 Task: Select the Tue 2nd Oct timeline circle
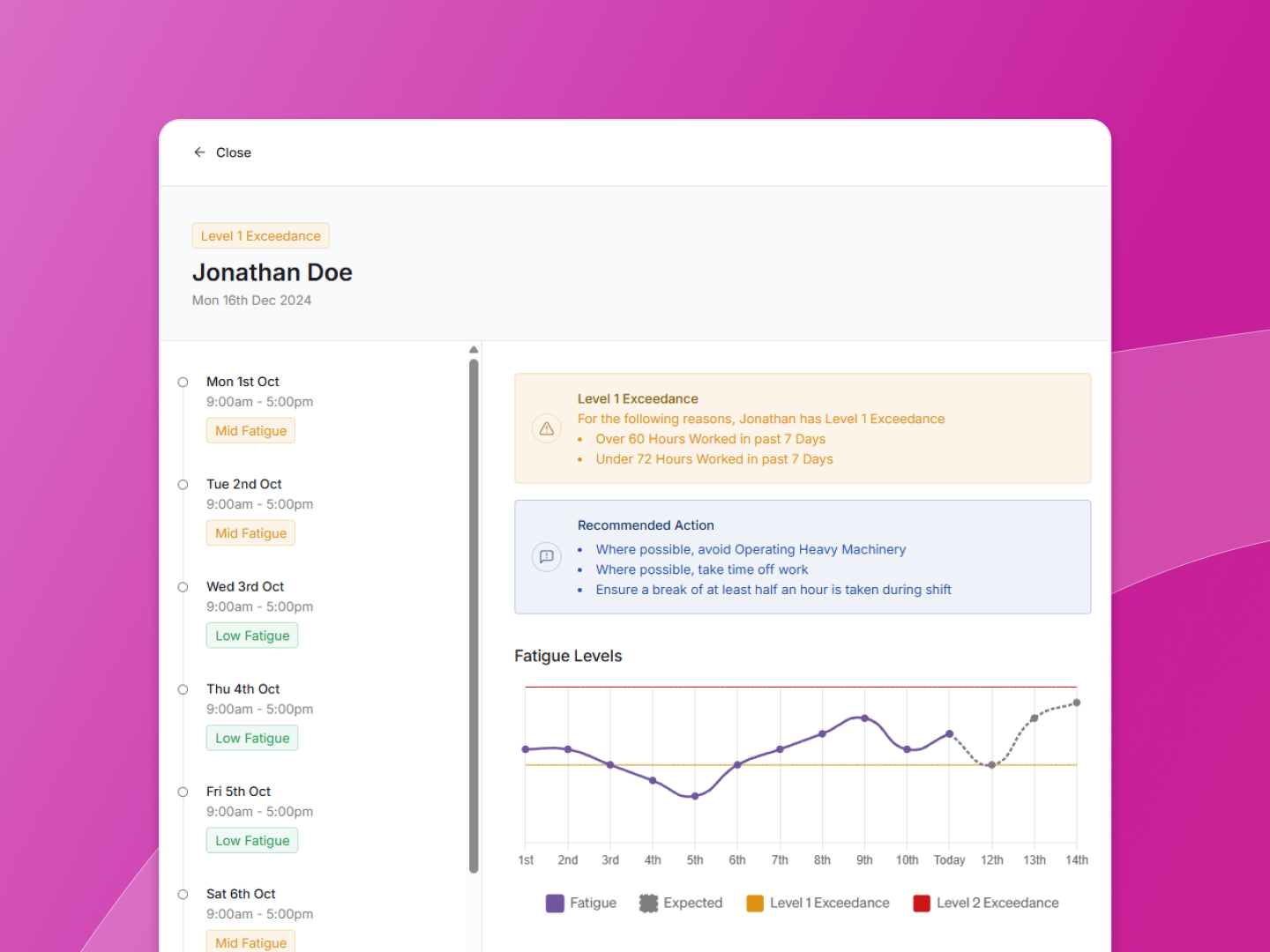coord(183,485)
